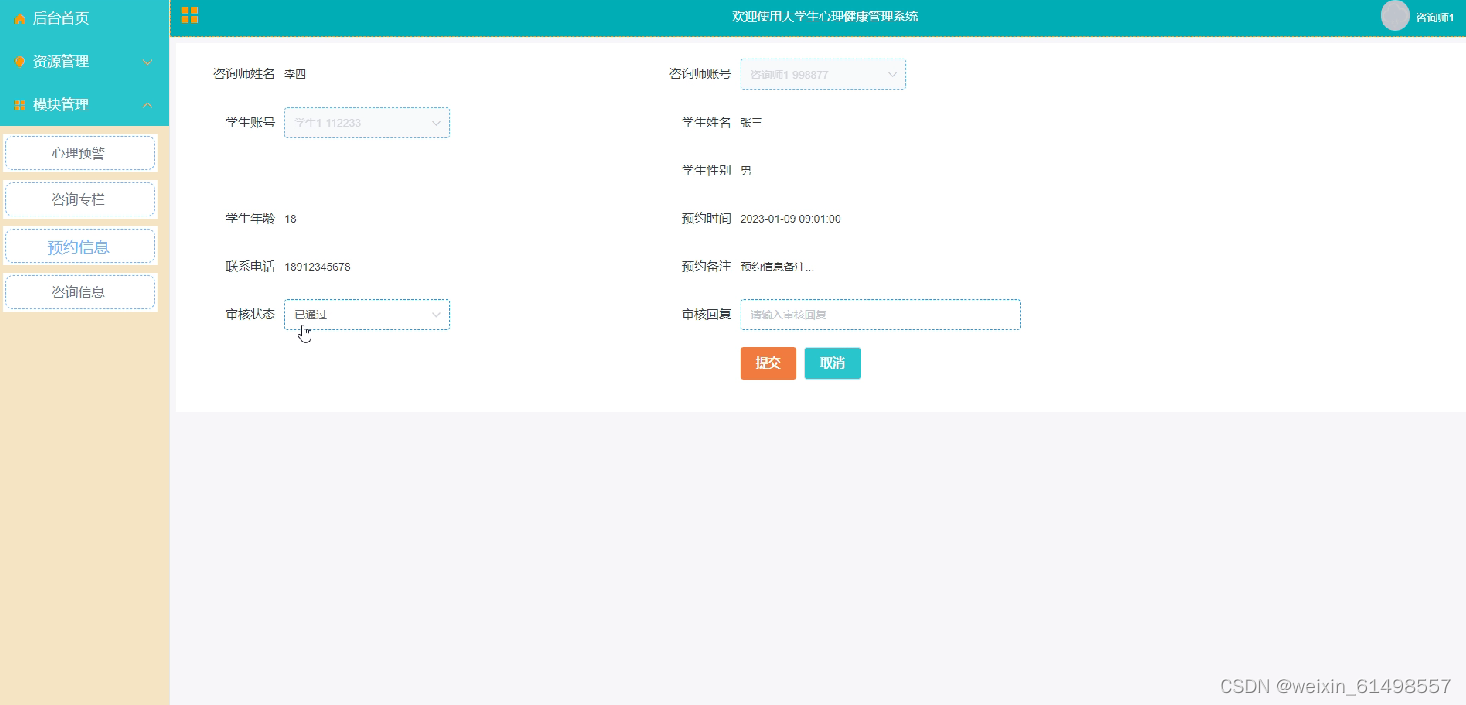The height and width of the screenshot is (705, 1466).
Task: Click the phone number 18012345678
Action: (x=317, y=267)
